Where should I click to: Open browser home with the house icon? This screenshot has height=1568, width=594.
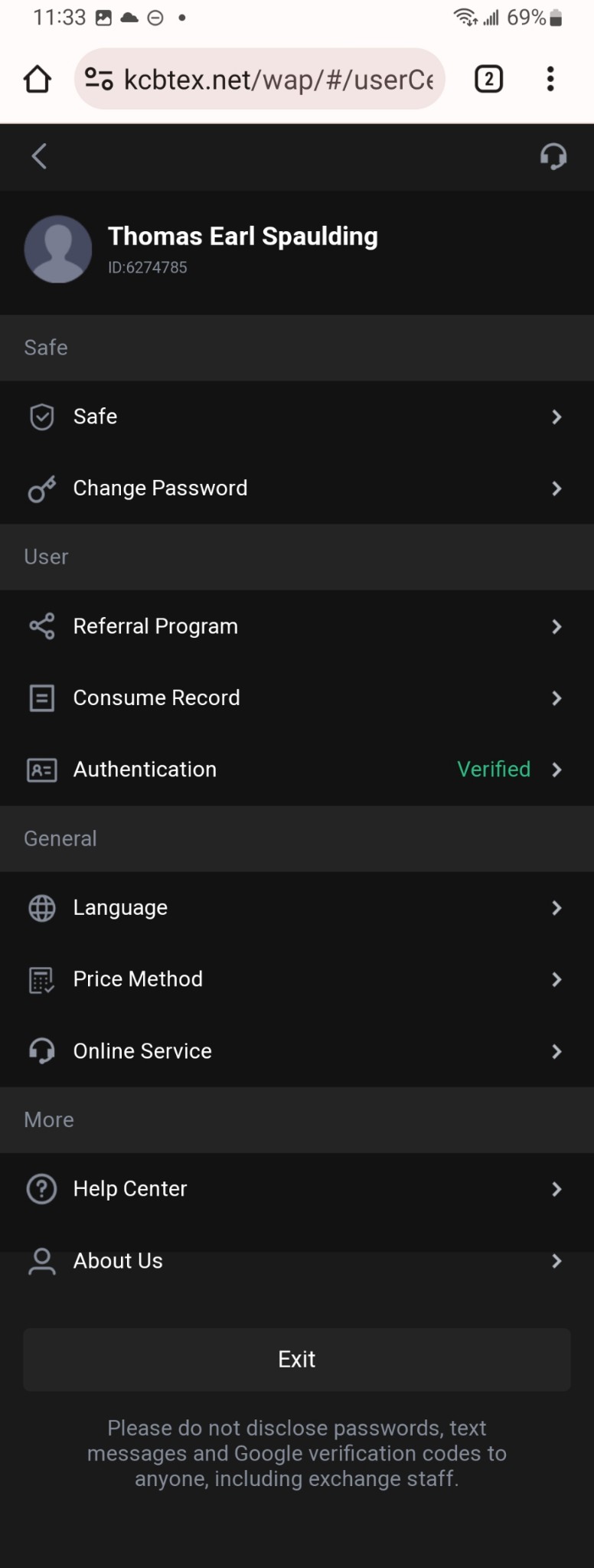point(37,79)
